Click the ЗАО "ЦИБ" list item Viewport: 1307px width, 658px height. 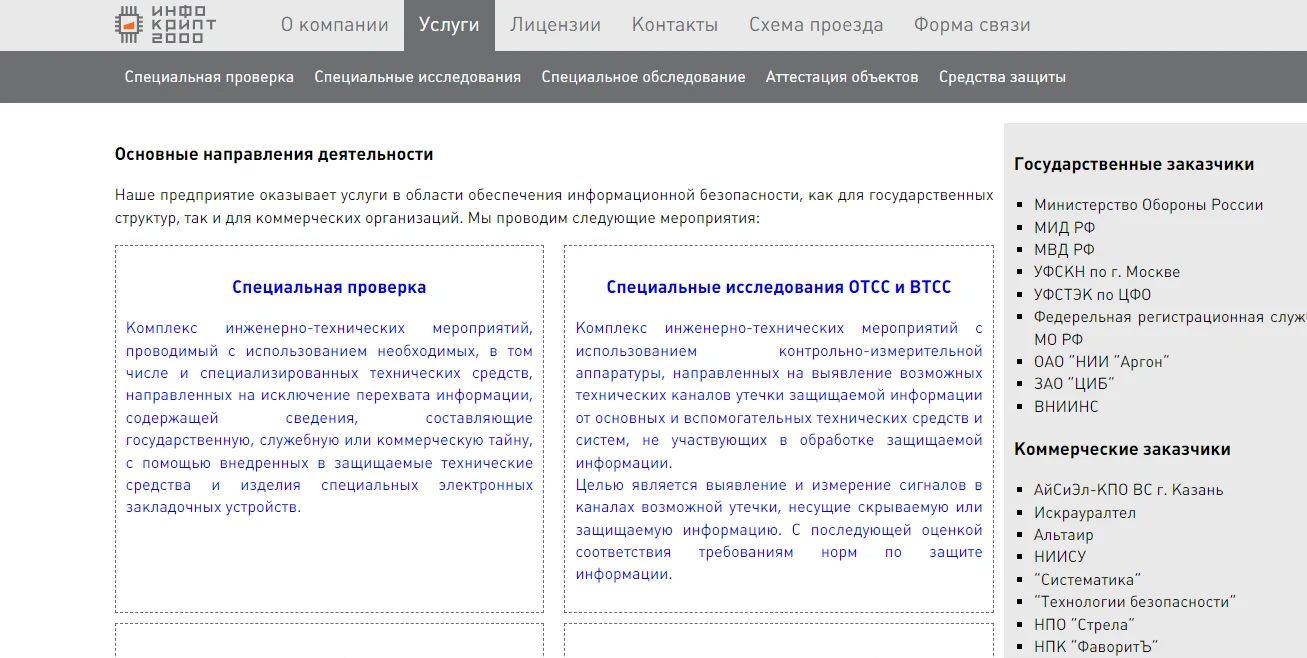[1074, 384]
